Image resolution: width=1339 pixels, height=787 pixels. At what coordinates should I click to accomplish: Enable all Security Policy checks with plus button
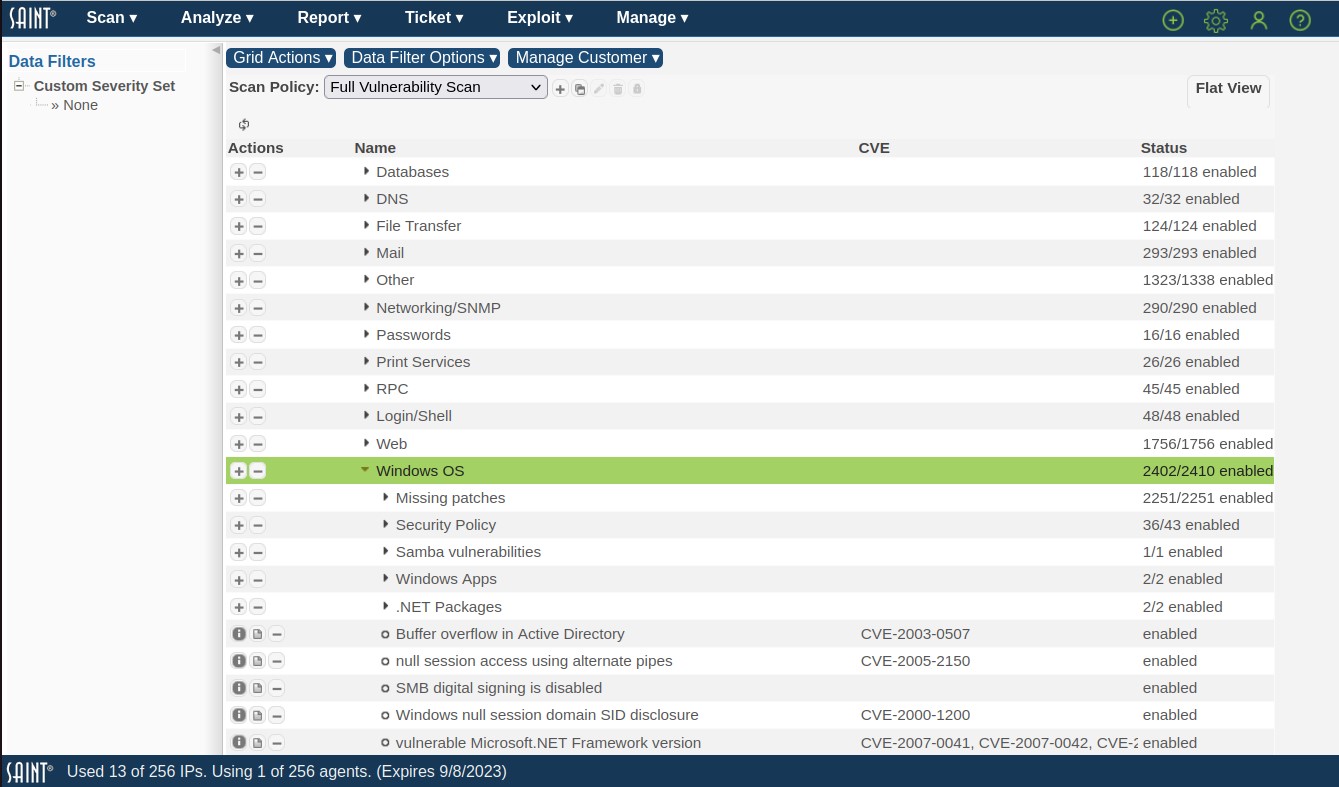pyautogui.click(x=239, y=525)
